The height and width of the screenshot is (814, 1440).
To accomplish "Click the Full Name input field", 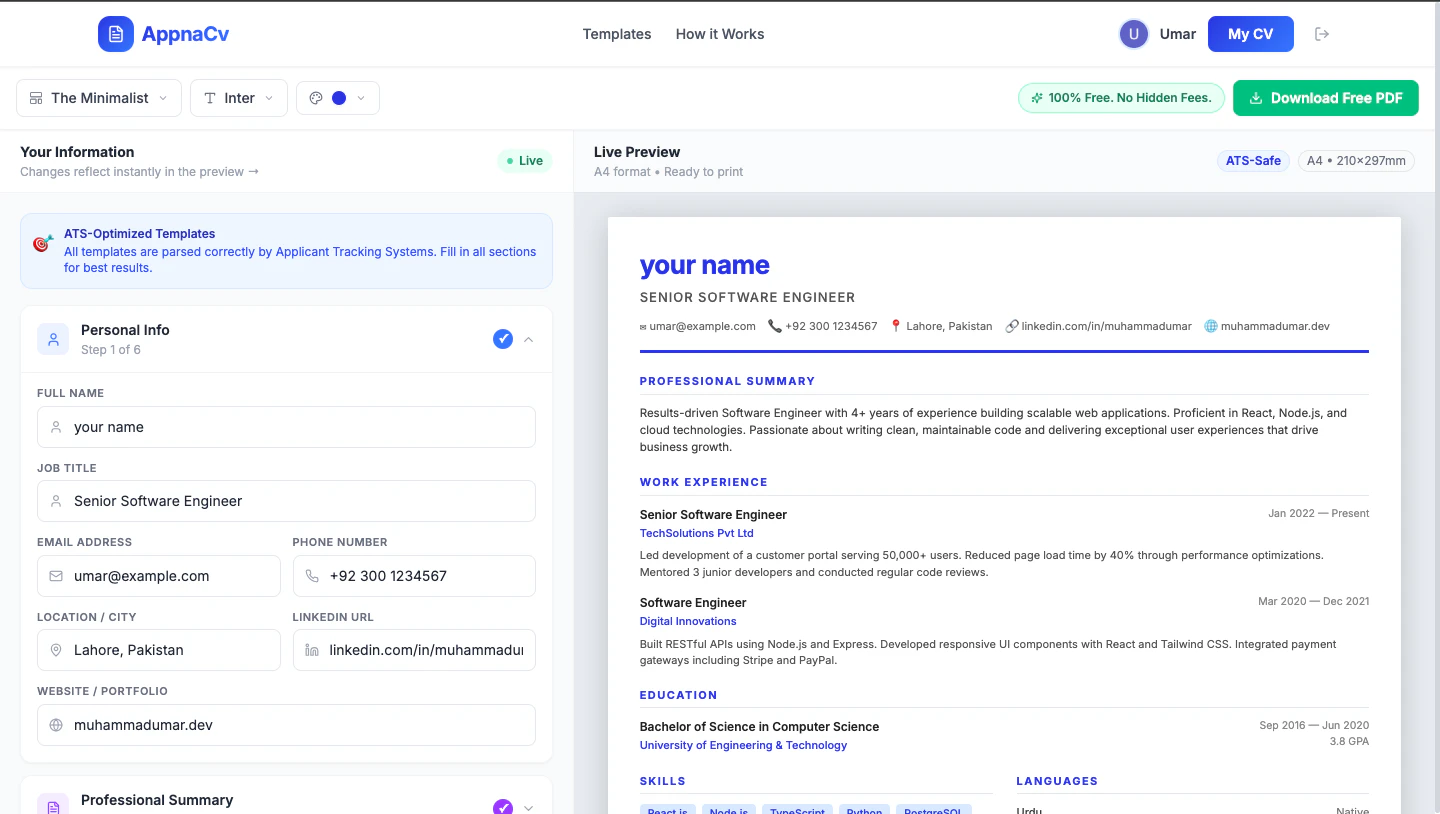I will 286,427.
